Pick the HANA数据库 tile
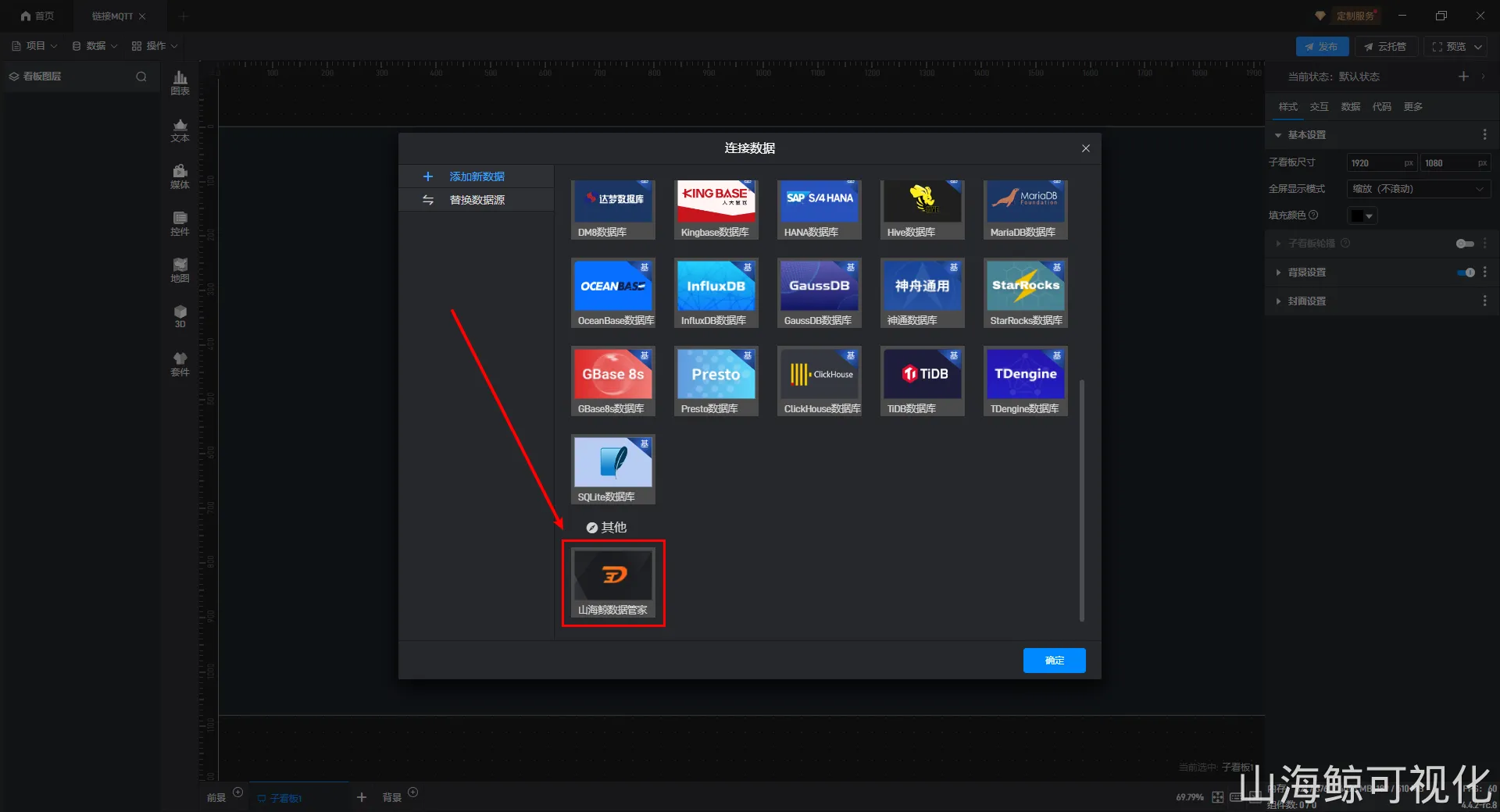 820,210
